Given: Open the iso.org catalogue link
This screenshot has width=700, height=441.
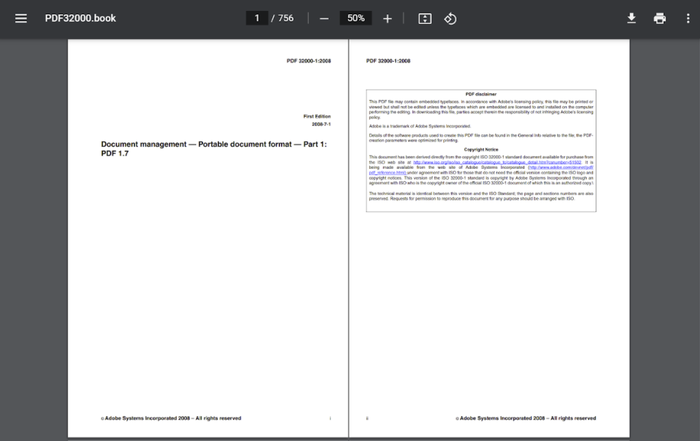Looking at the screenshot, I should click(x=497, y=162).
